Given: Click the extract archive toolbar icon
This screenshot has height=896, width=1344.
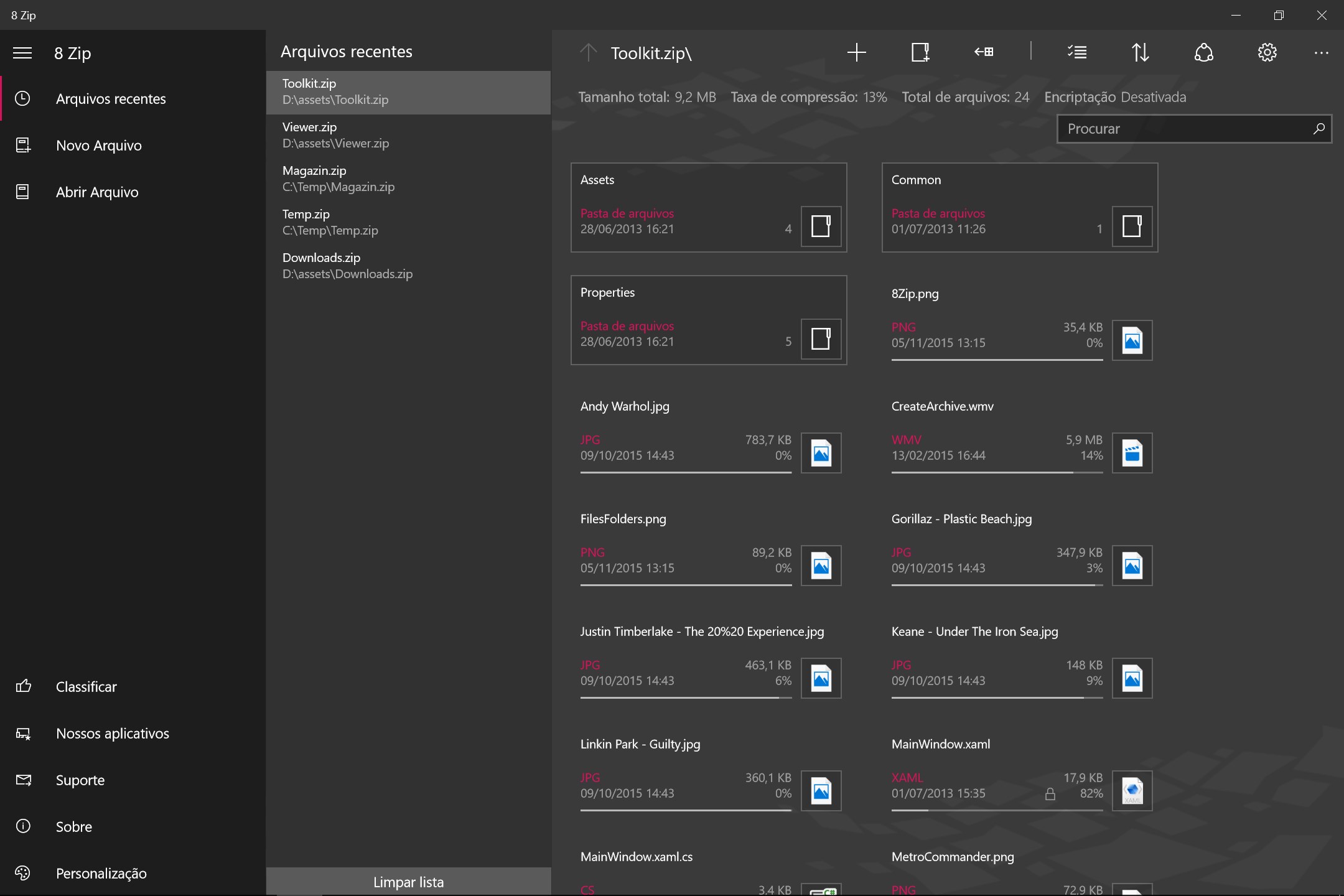Looking at the screenshot, I should pyautogui.click(x=920, y=52).
